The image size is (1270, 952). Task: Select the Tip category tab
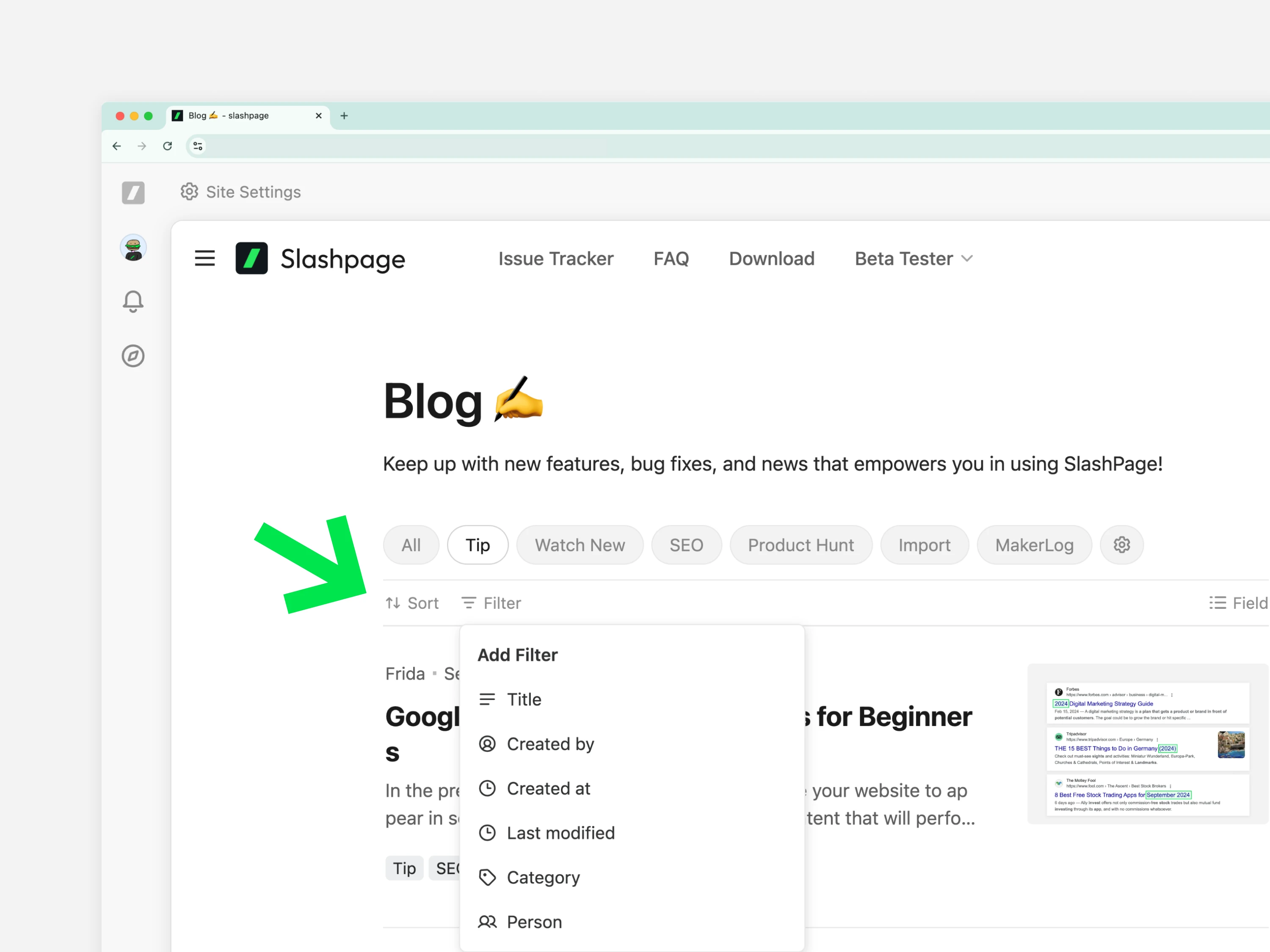[x=478, y=545]
